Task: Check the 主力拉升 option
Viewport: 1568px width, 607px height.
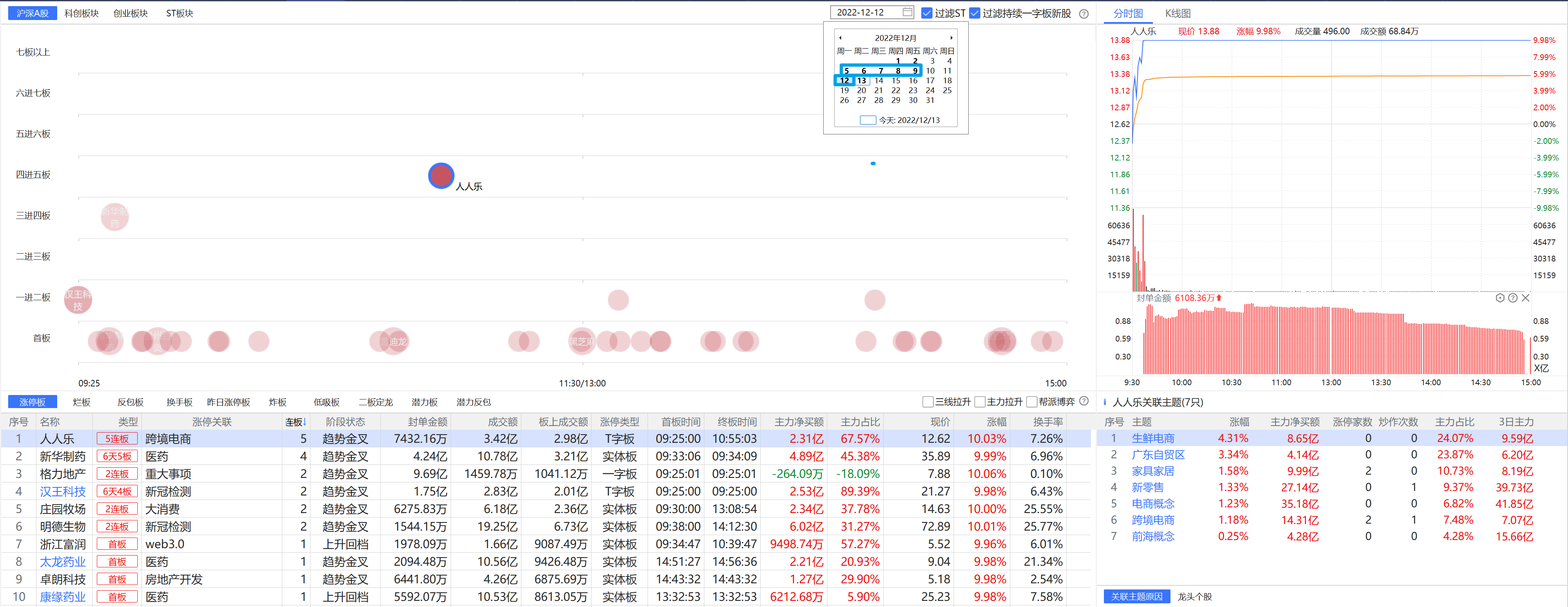Action: click(979, 402)
